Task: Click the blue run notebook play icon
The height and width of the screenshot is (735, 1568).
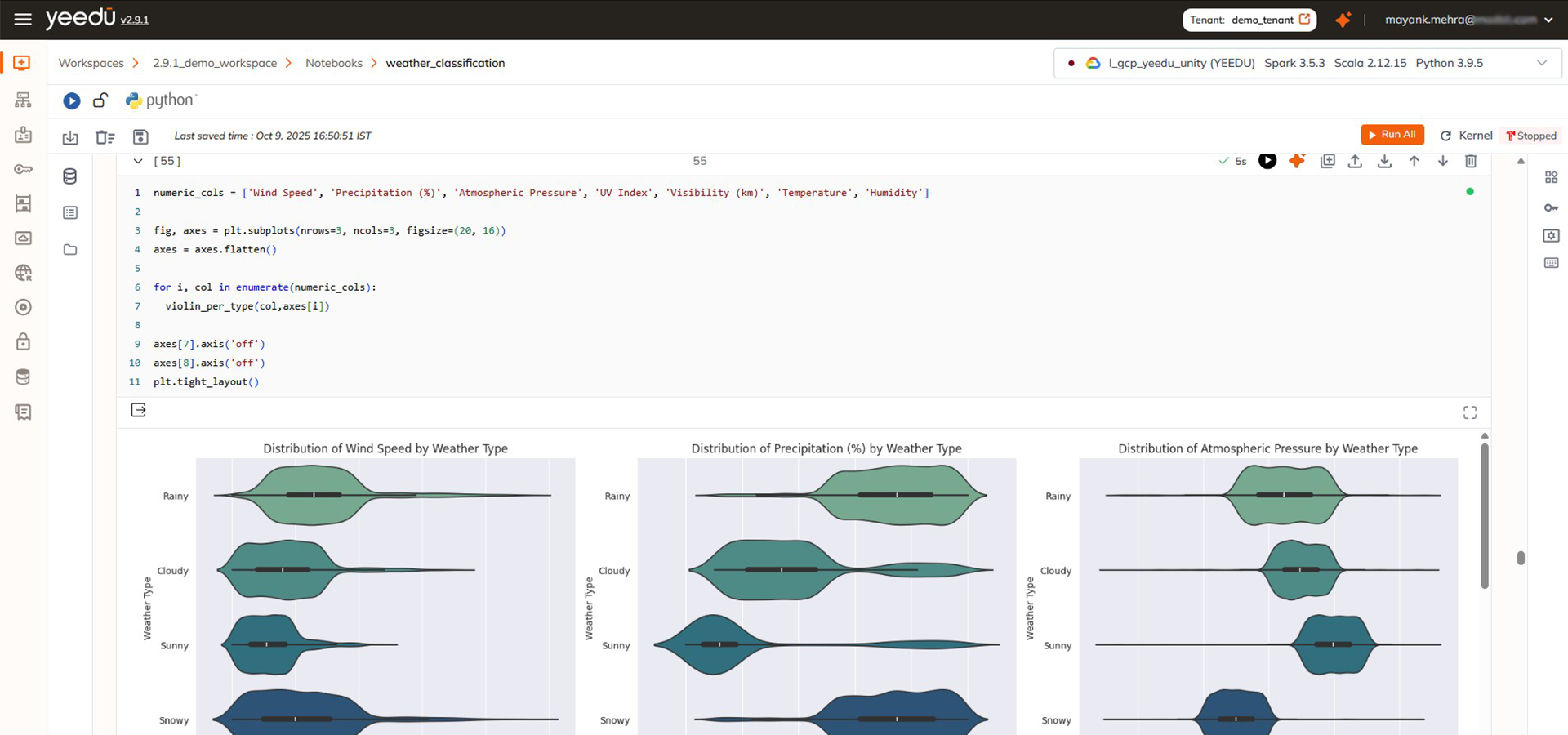Action: coord(72,100)
